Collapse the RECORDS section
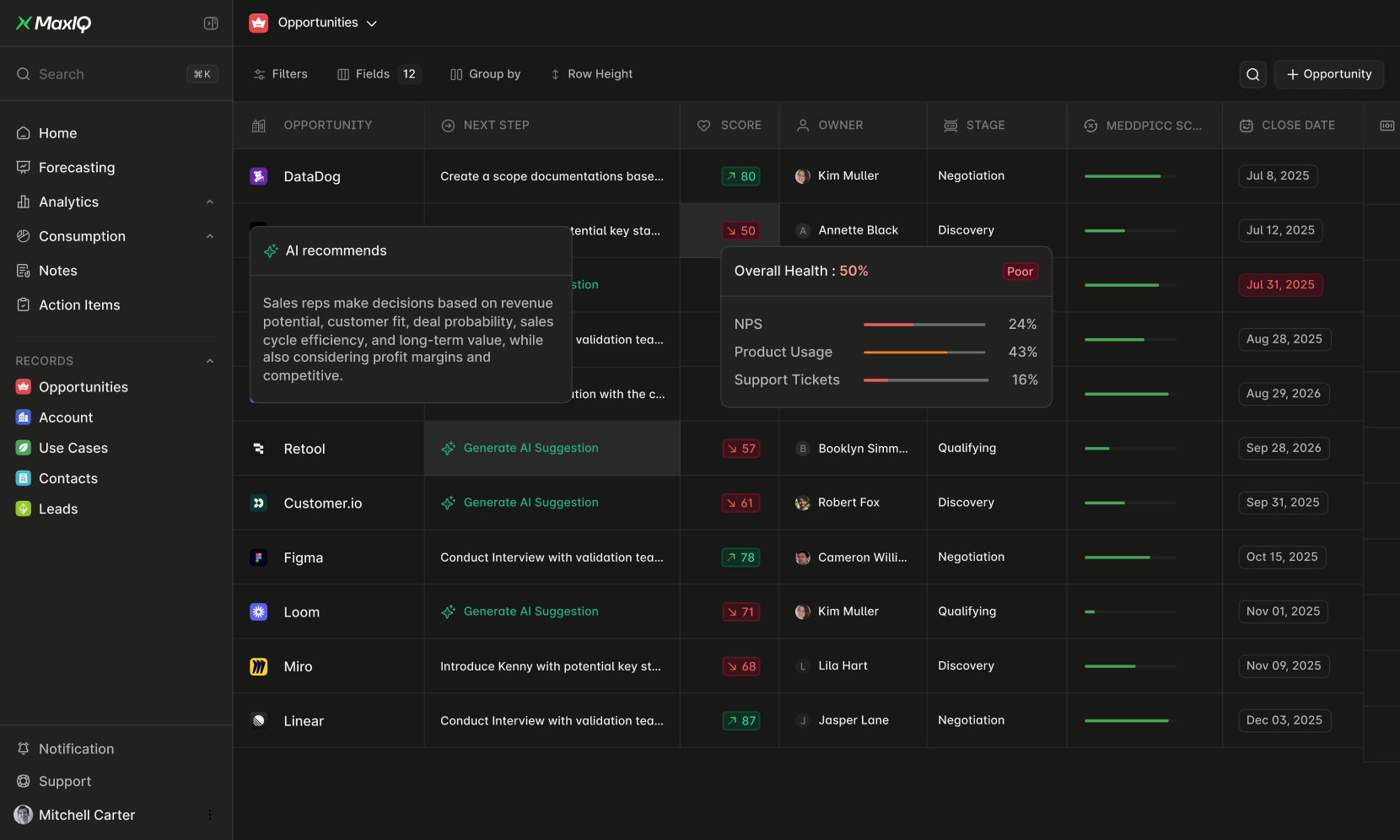This screenshot has width=1400, height=840. click(x=209, y=360)
